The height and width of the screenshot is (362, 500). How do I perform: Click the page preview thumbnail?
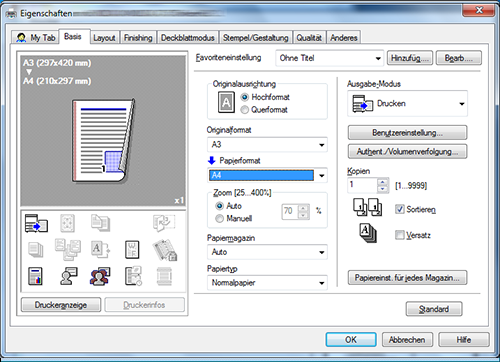[103, 141]
